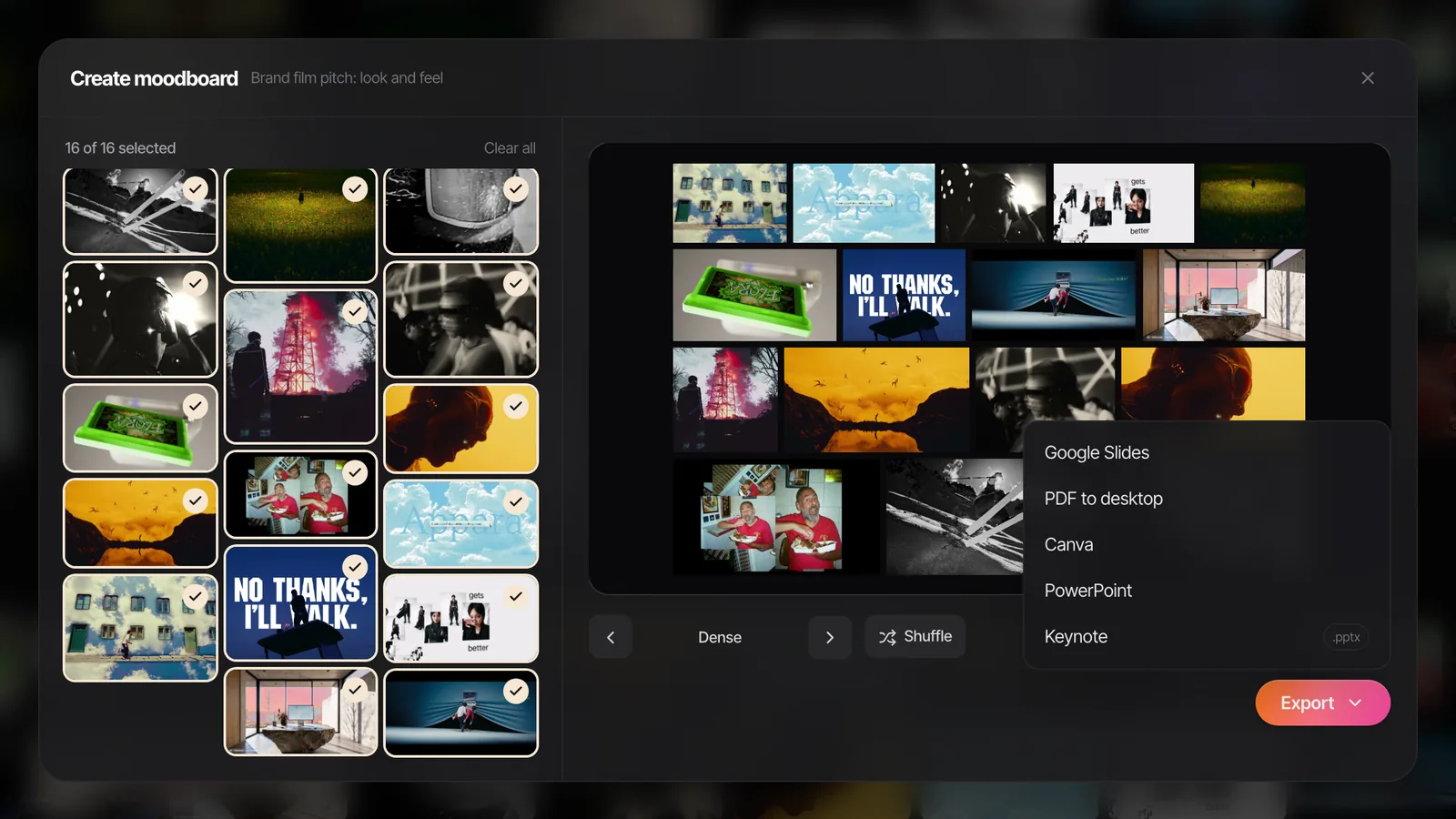Click the '16 of 16 selected' count

click(x=120, y=147)
